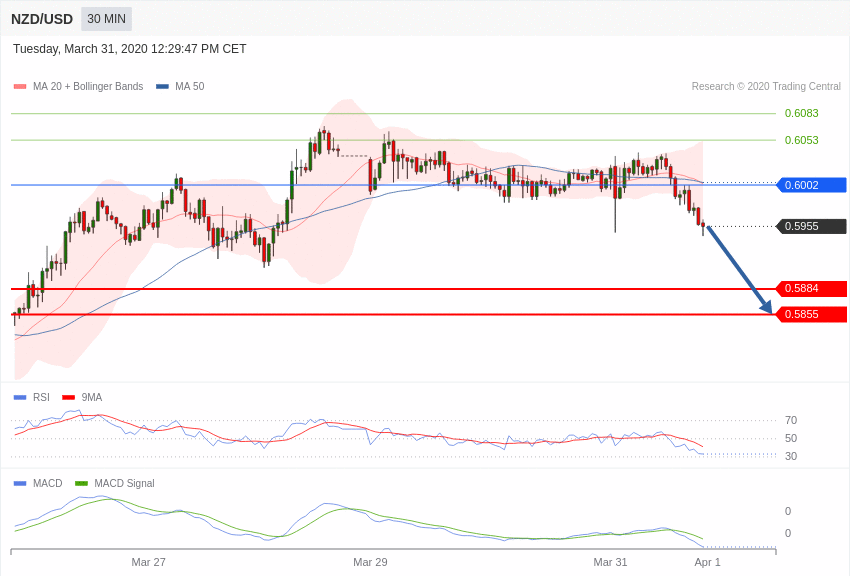850x576 pixels.
Task: Click the RSI 70 axis value
Action: [791, 420]
